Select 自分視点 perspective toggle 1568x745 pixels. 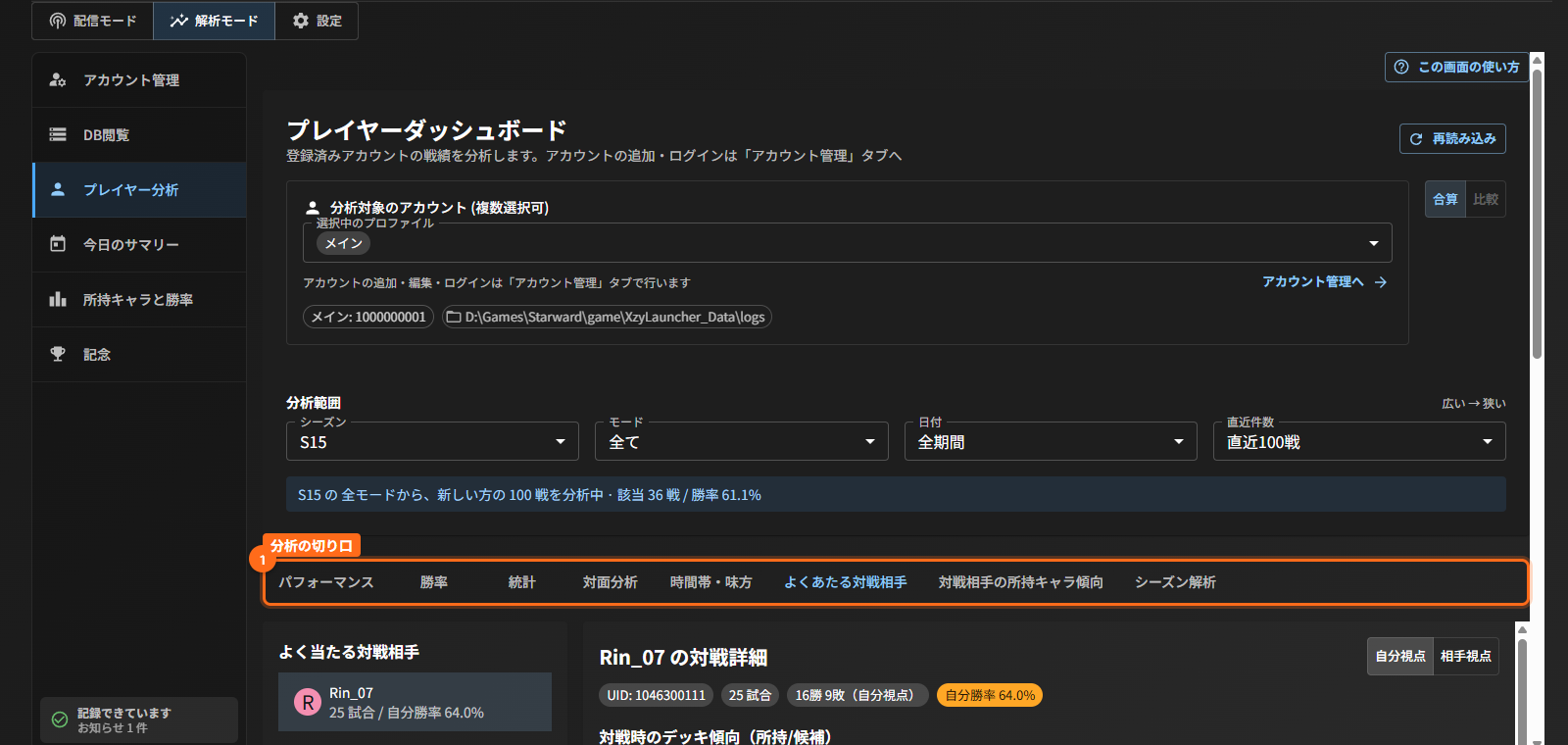click(x=1400, y=656)
